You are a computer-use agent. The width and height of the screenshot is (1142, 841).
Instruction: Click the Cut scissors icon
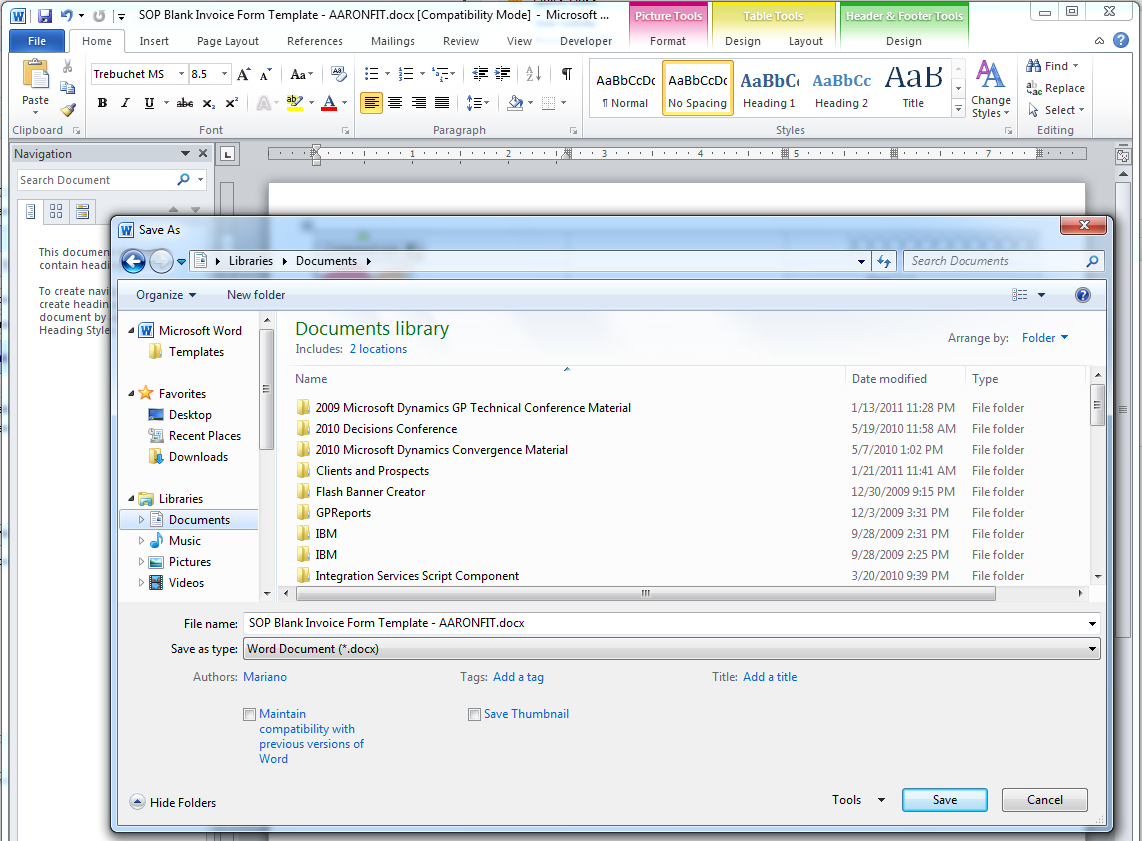(x=68, y=66)
